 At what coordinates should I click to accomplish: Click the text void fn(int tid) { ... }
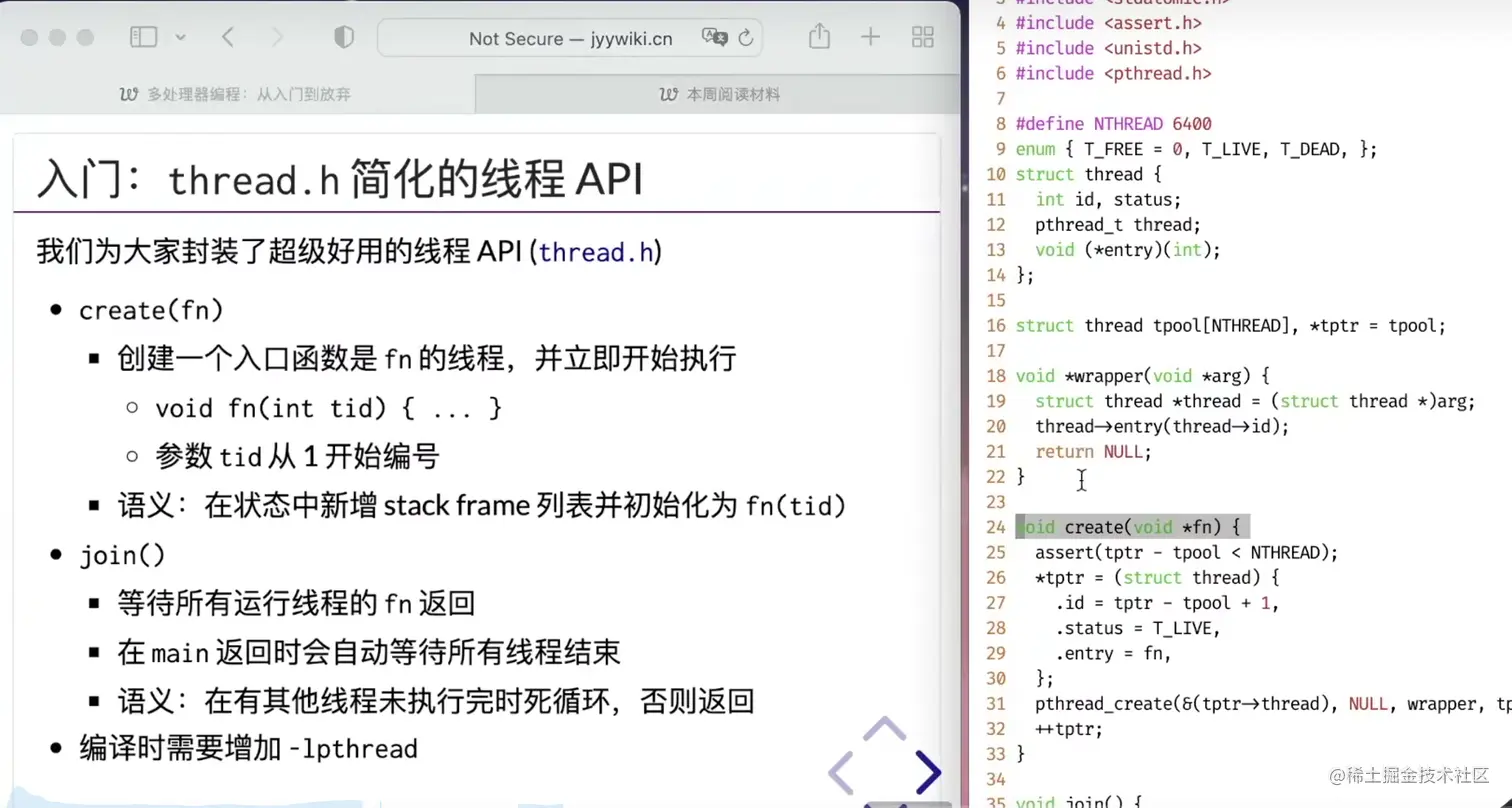pos(329,408)
